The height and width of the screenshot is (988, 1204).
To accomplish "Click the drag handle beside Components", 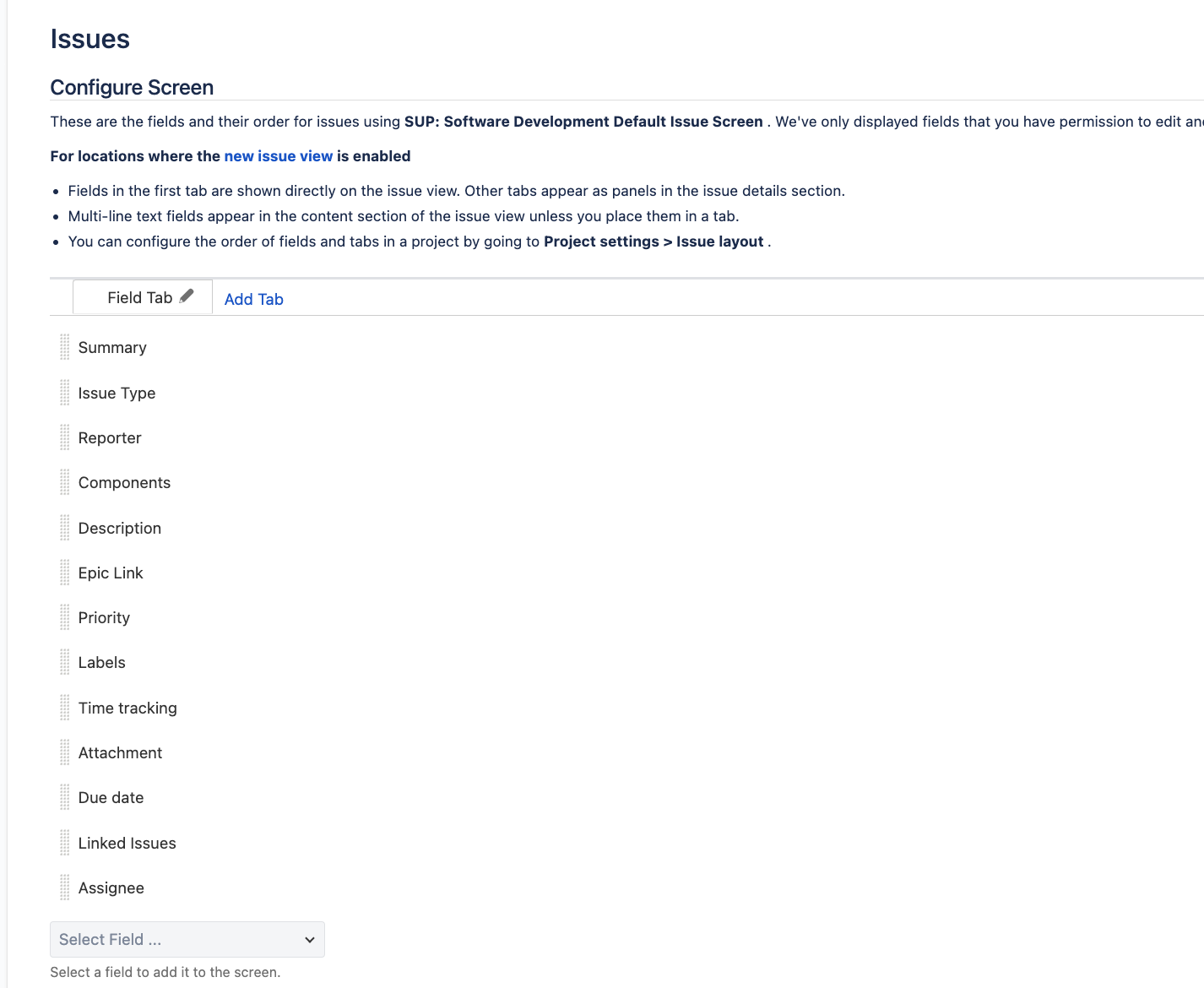I will (x=65, y=482).
